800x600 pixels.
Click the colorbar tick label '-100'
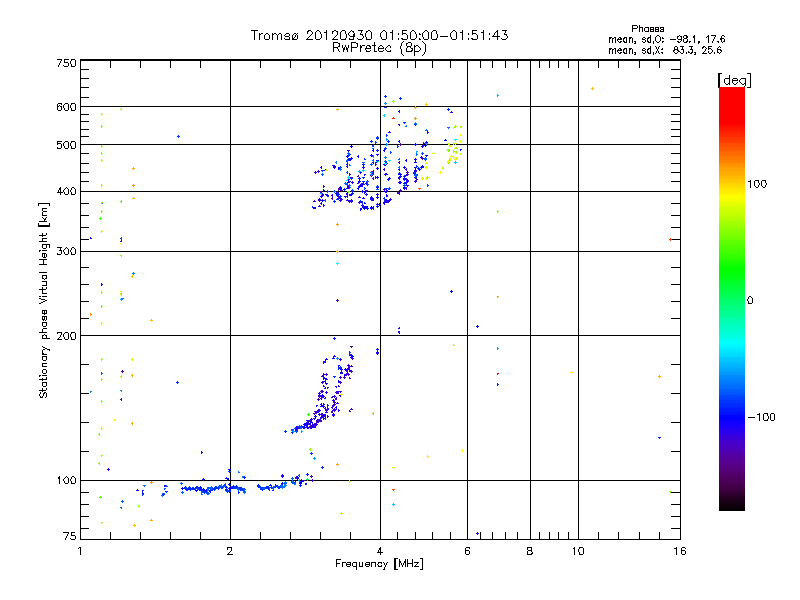click(762, 417)
